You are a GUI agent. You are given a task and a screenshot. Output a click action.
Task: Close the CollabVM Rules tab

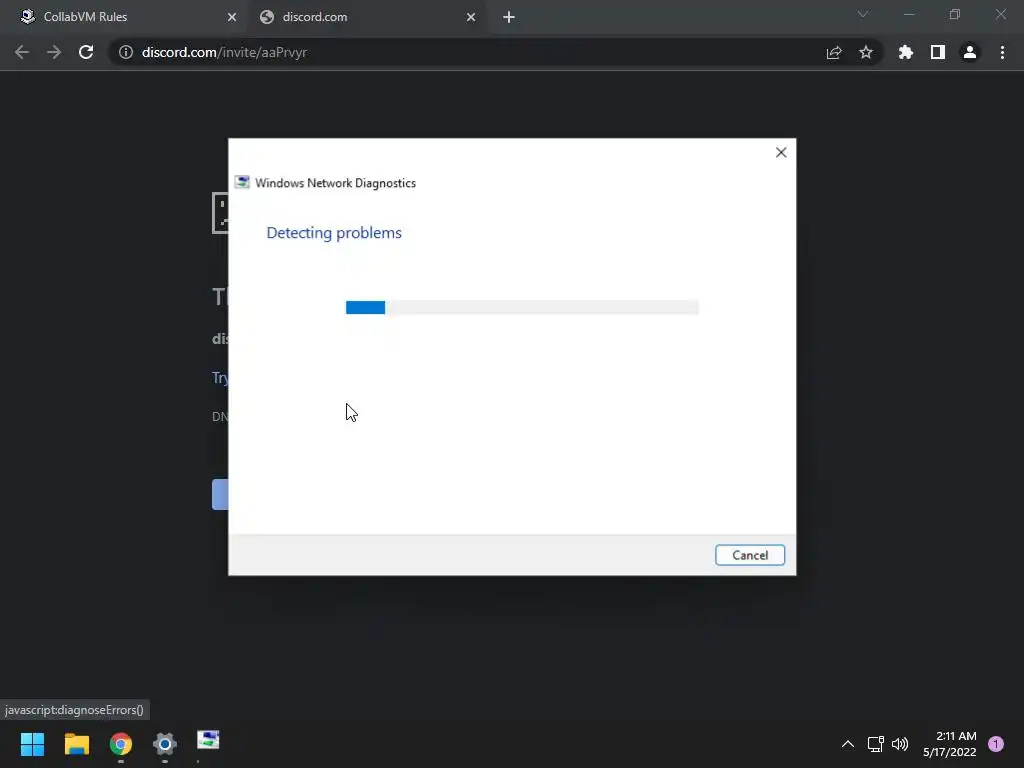coord(232,17)
